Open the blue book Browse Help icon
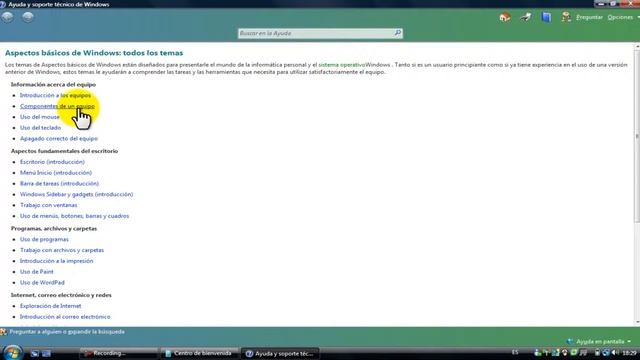The image size is (640, 360). coord(546,17)
